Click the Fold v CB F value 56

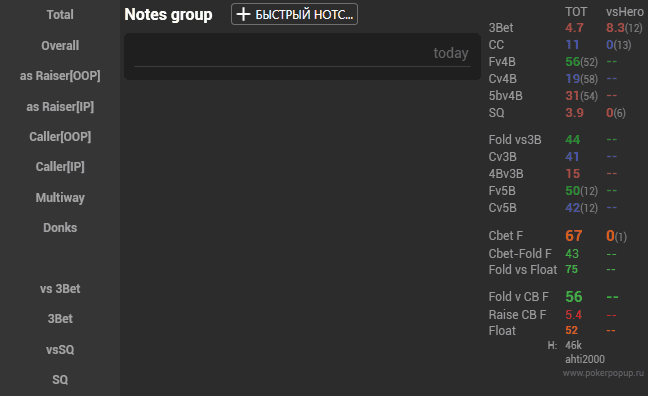coord(574,296)
